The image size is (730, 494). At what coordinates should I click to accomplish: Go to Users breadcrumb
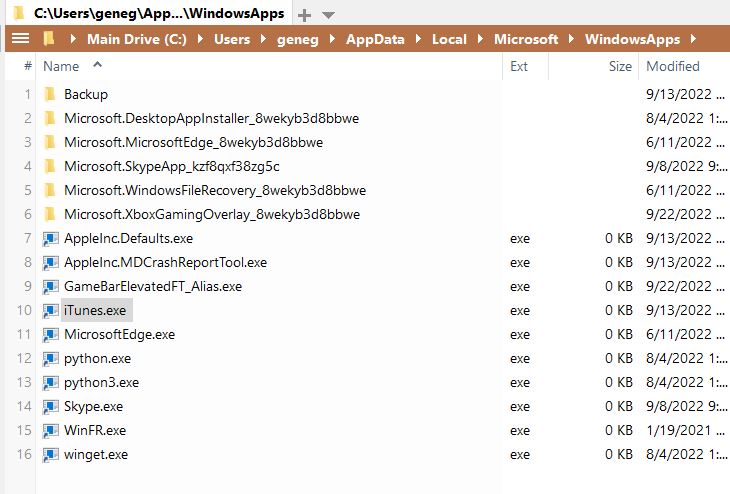tap(232, 39)
